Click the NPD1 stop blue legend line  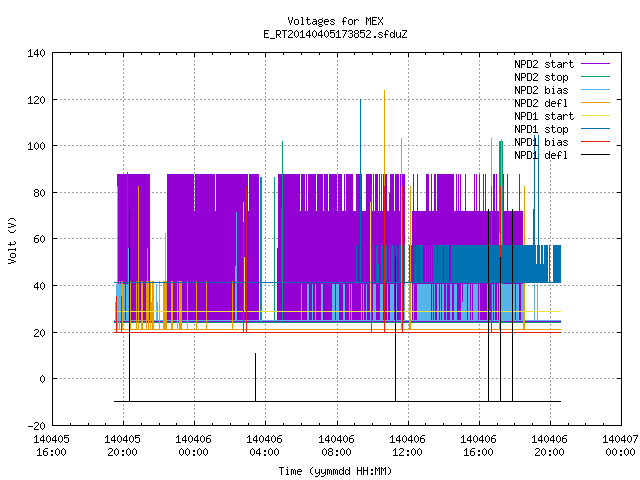tap(596, 129)
